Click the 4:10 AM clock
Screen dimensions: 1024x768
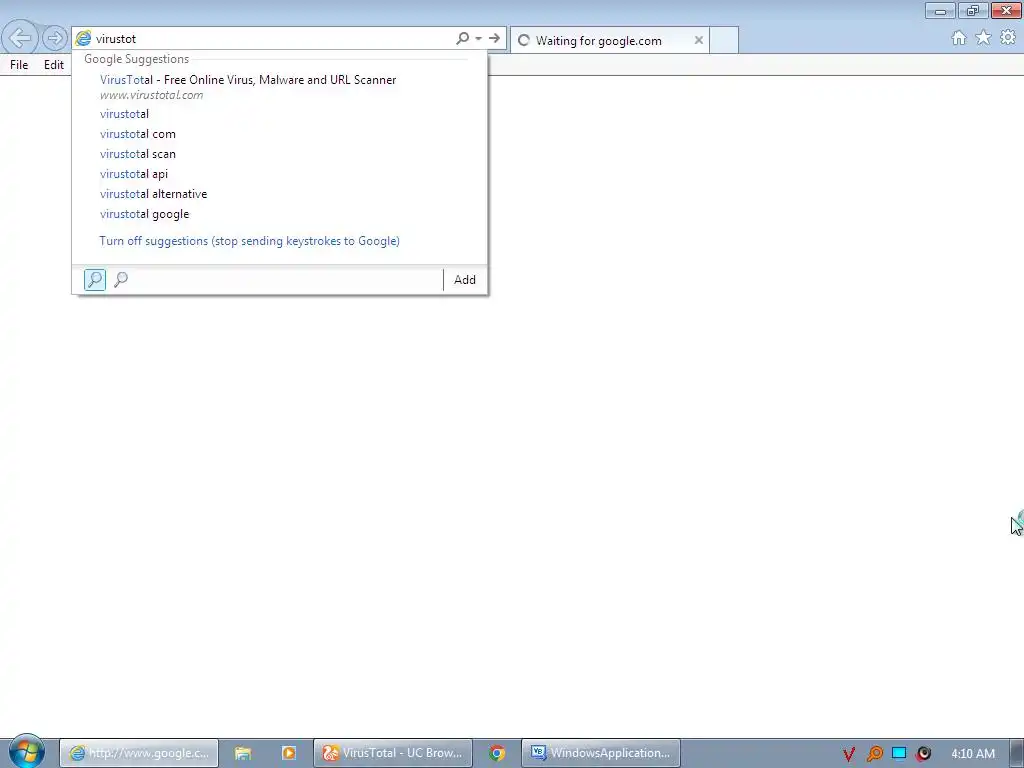[x=973, y=754]
